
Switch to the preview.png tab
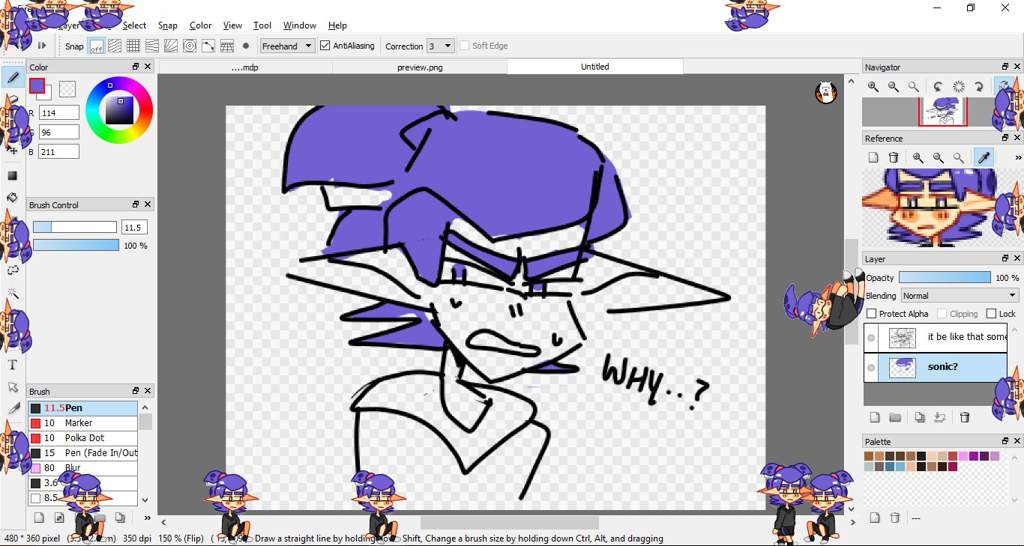tap(420, 67)
